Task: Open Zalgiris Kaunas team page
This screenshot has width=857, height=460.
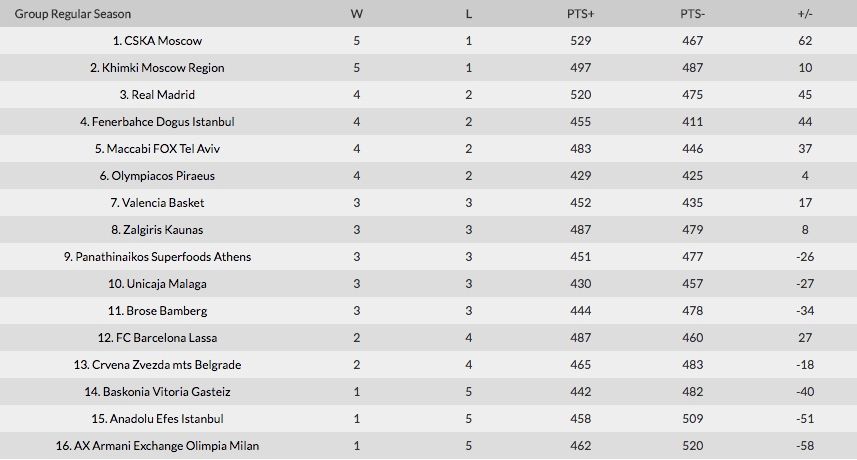Action: (x=164, y=230)
